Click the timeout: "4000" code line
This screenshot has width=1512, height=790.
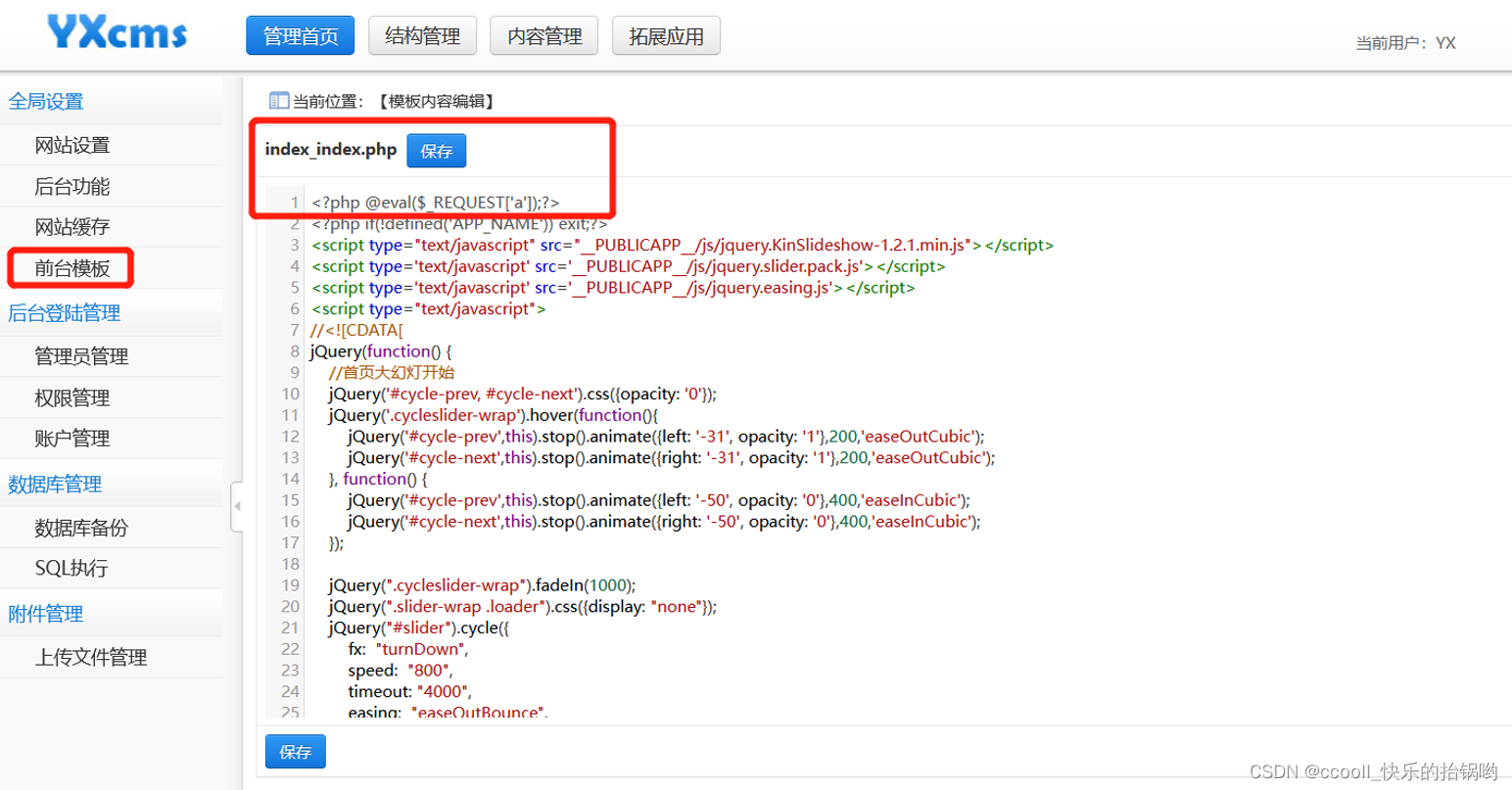coord(410,692)
